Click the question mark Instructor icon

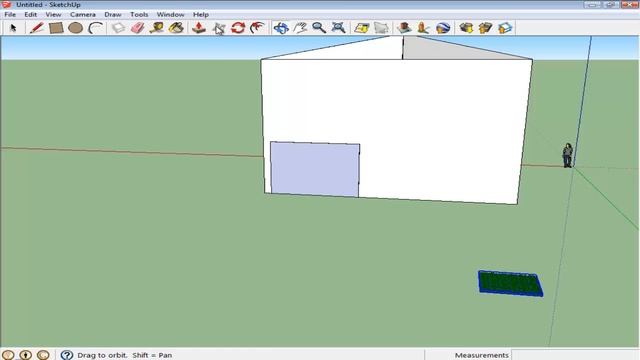pyautogui.click(x=67, y=355)
